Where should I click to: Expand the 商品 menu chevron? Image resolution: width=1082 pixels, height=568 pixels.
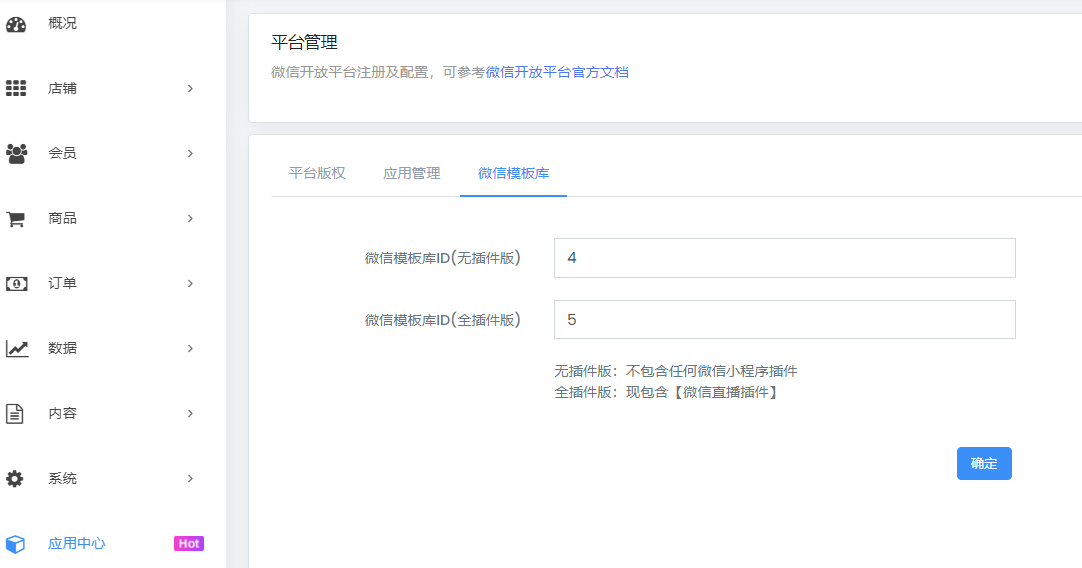(x=190, y=218)
